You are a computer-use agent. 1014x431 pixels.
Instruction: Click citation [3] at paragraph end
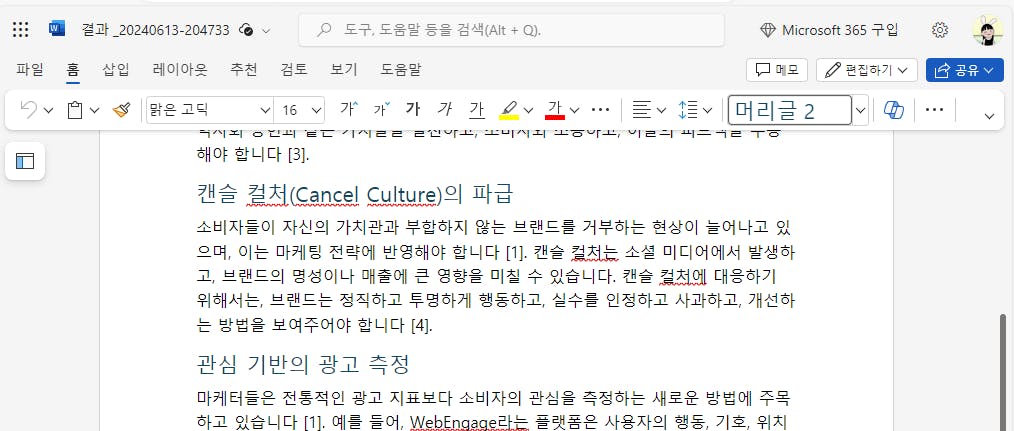(x=297, y=155)
